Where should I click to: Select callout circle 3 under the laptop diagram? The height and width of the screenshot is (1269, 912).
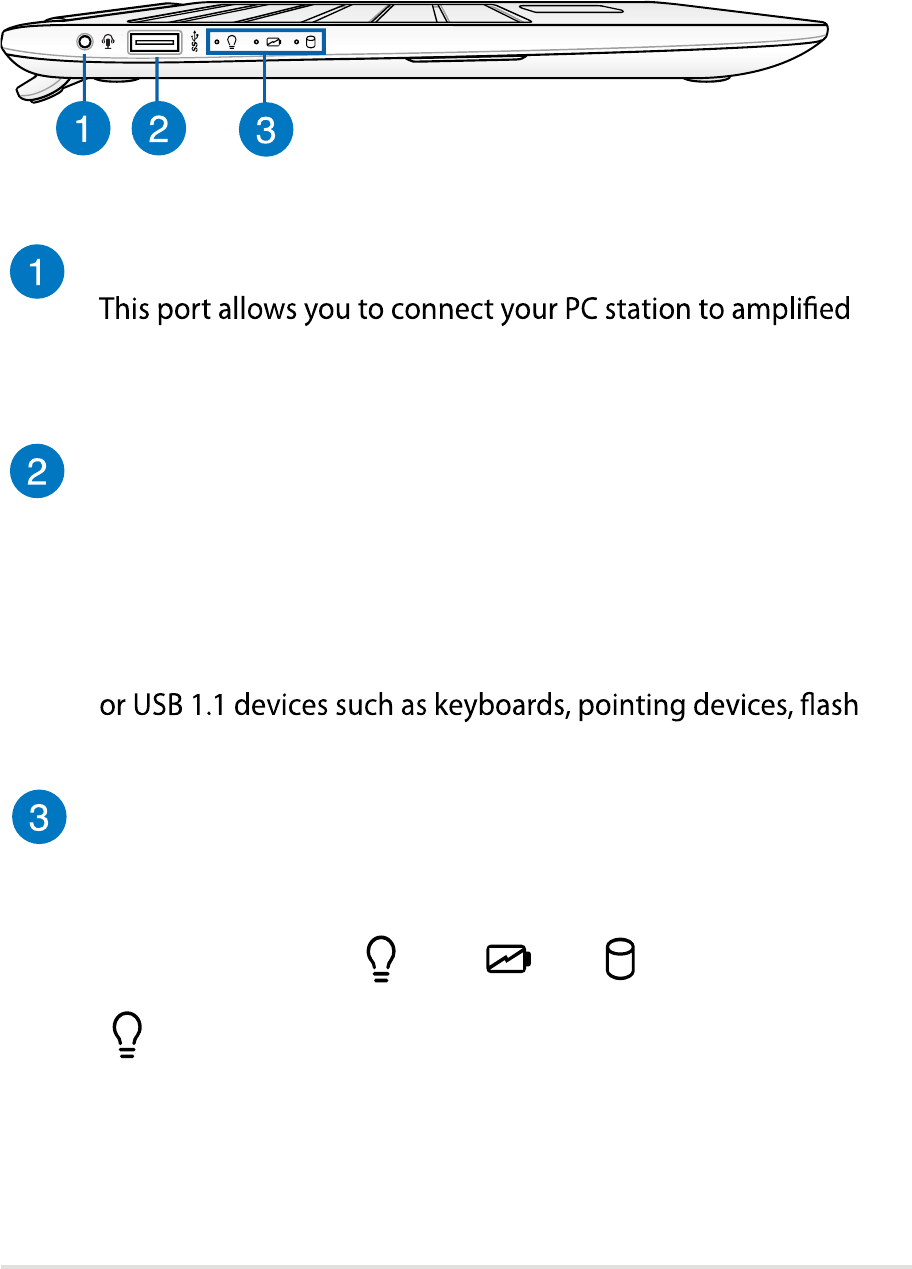265,131
